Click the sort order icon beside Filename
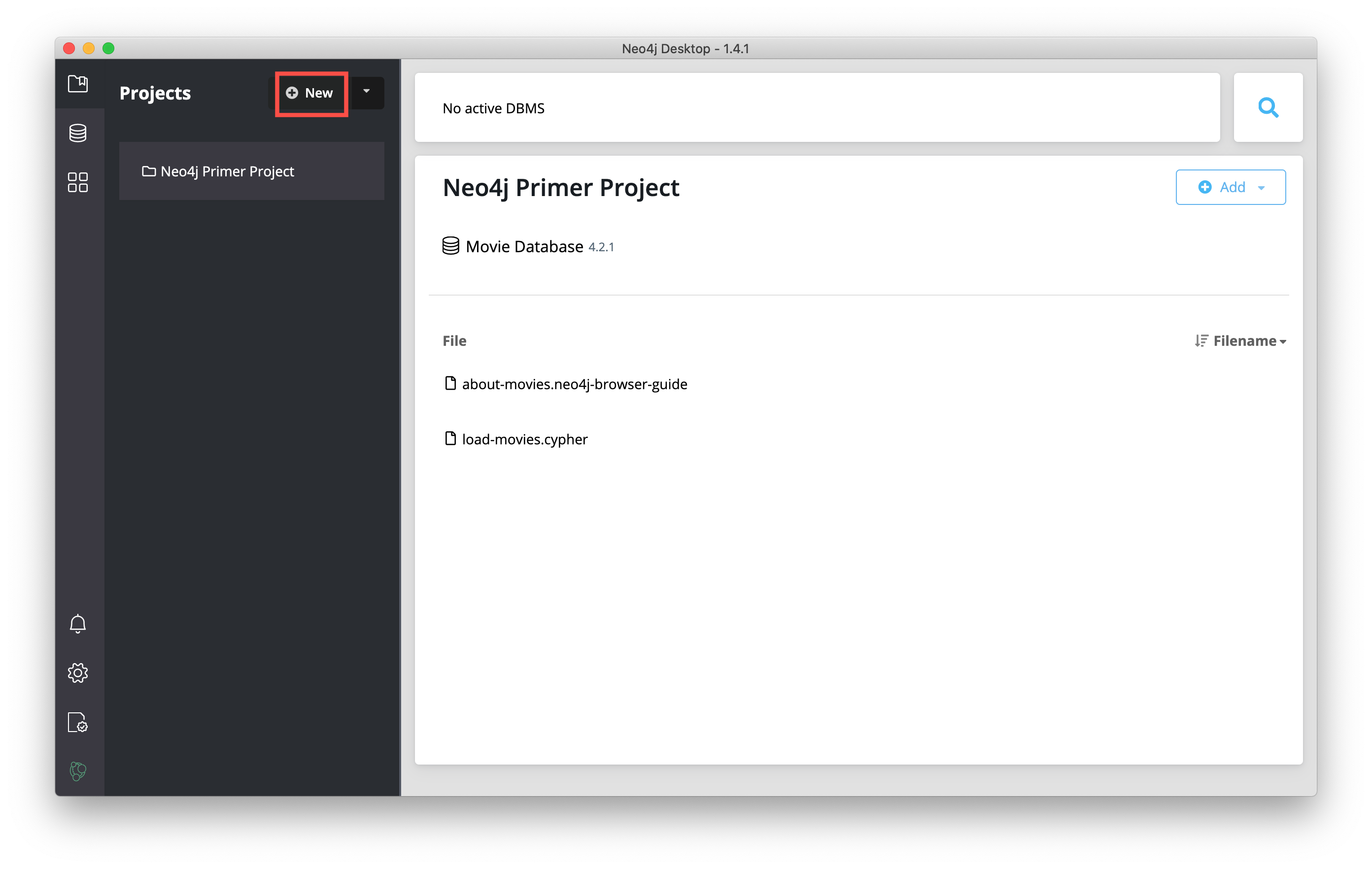The image size is (1372, 869). pos(1201,340)
